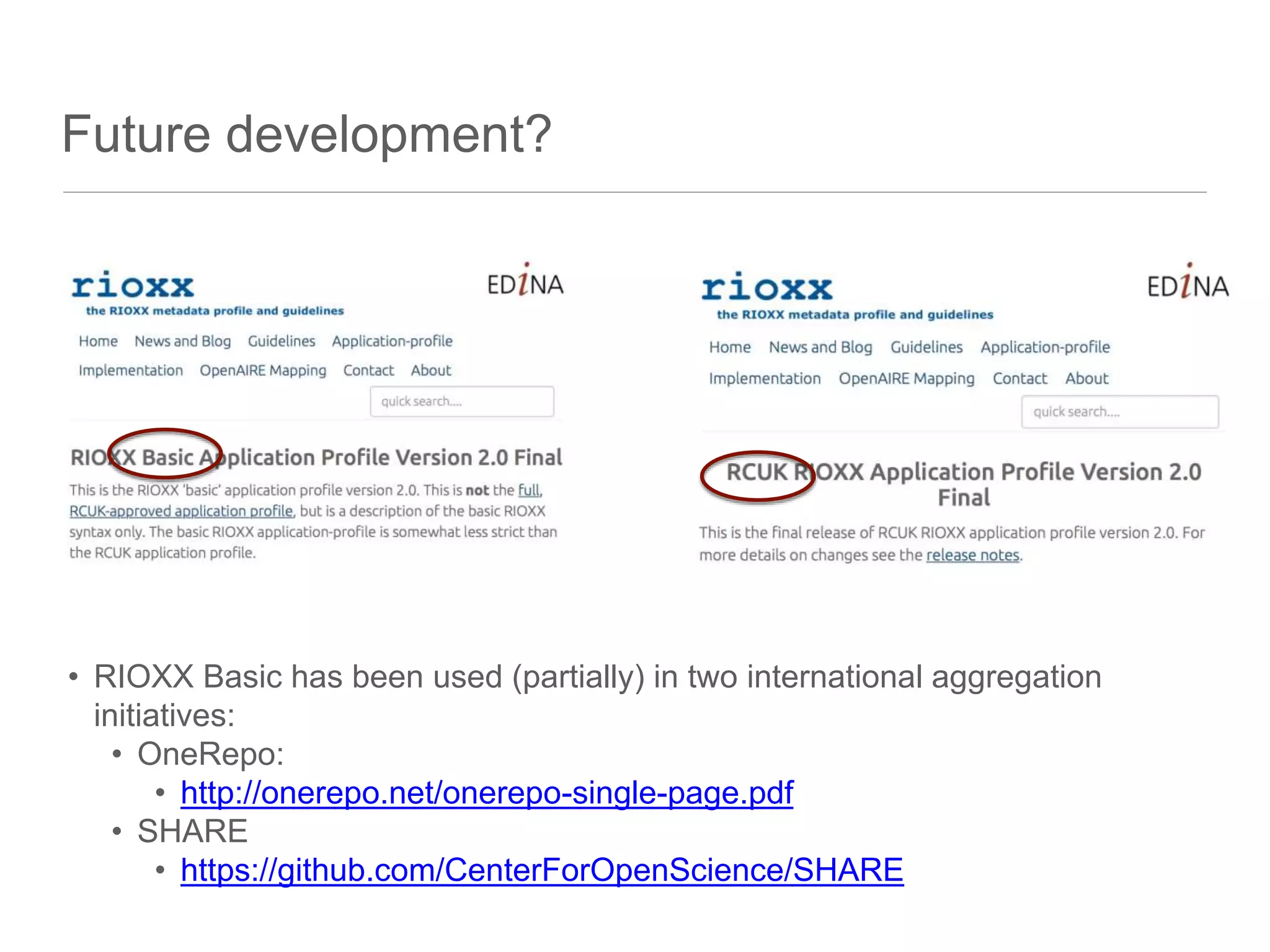Click the 'Future development?' slide title
Viewport: 1270px width, 952px height.
[x=307, y=134]
